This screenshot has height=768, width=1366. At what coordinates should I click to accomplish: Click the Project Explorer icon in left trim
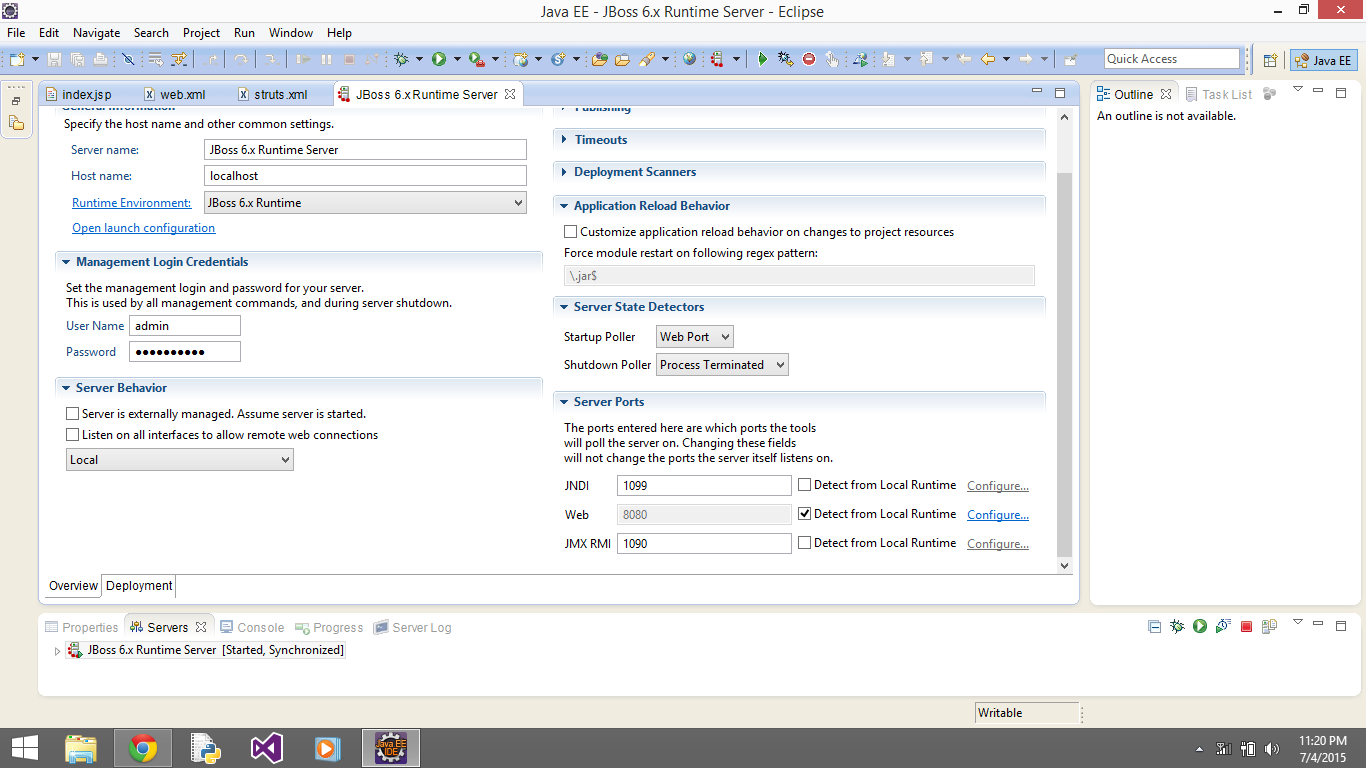[x=17, y=123]
